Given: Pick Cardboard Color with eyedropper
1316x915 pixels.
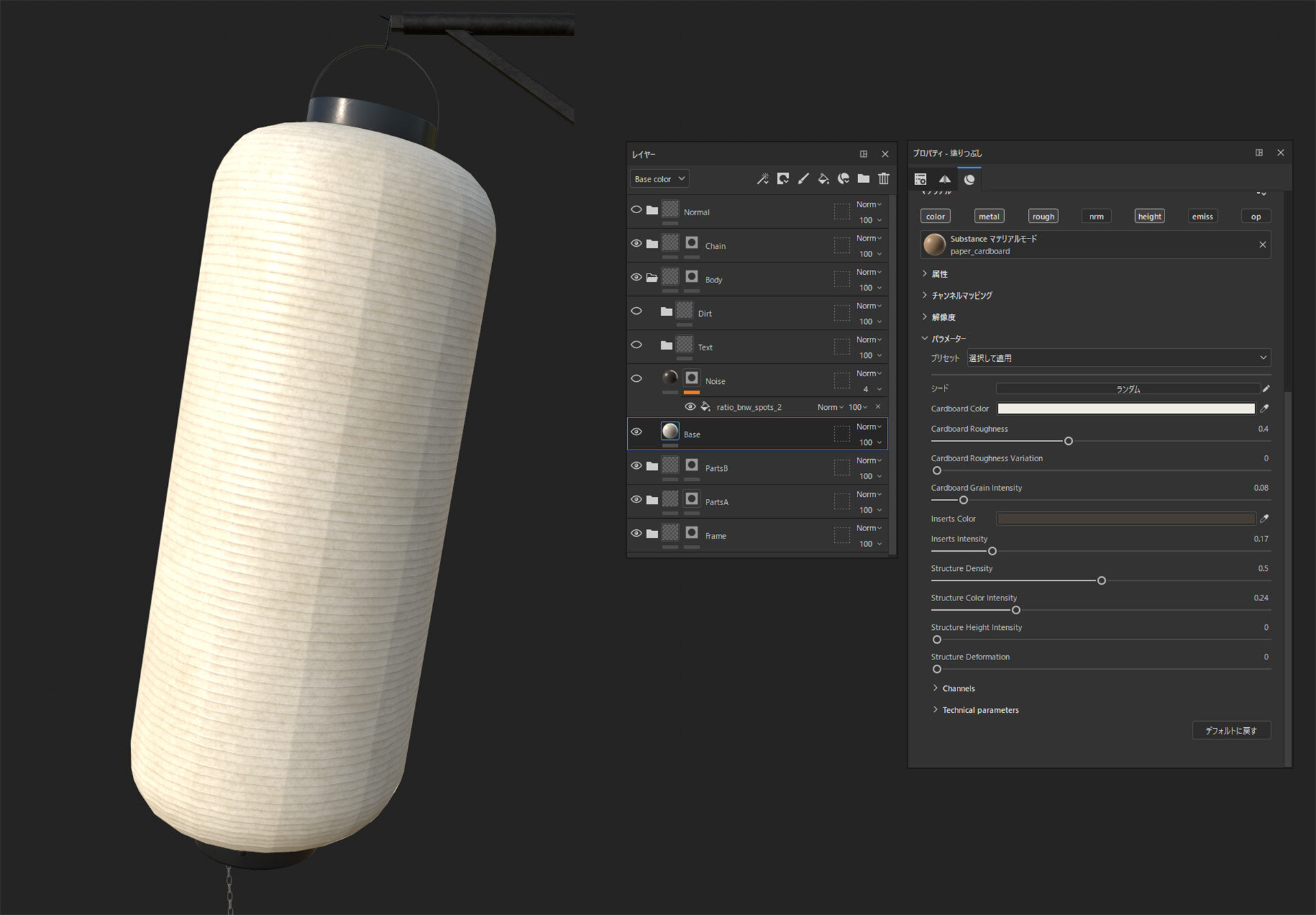Looking at the screenshot, I should pyautogui.click(x=1265, y=408).
